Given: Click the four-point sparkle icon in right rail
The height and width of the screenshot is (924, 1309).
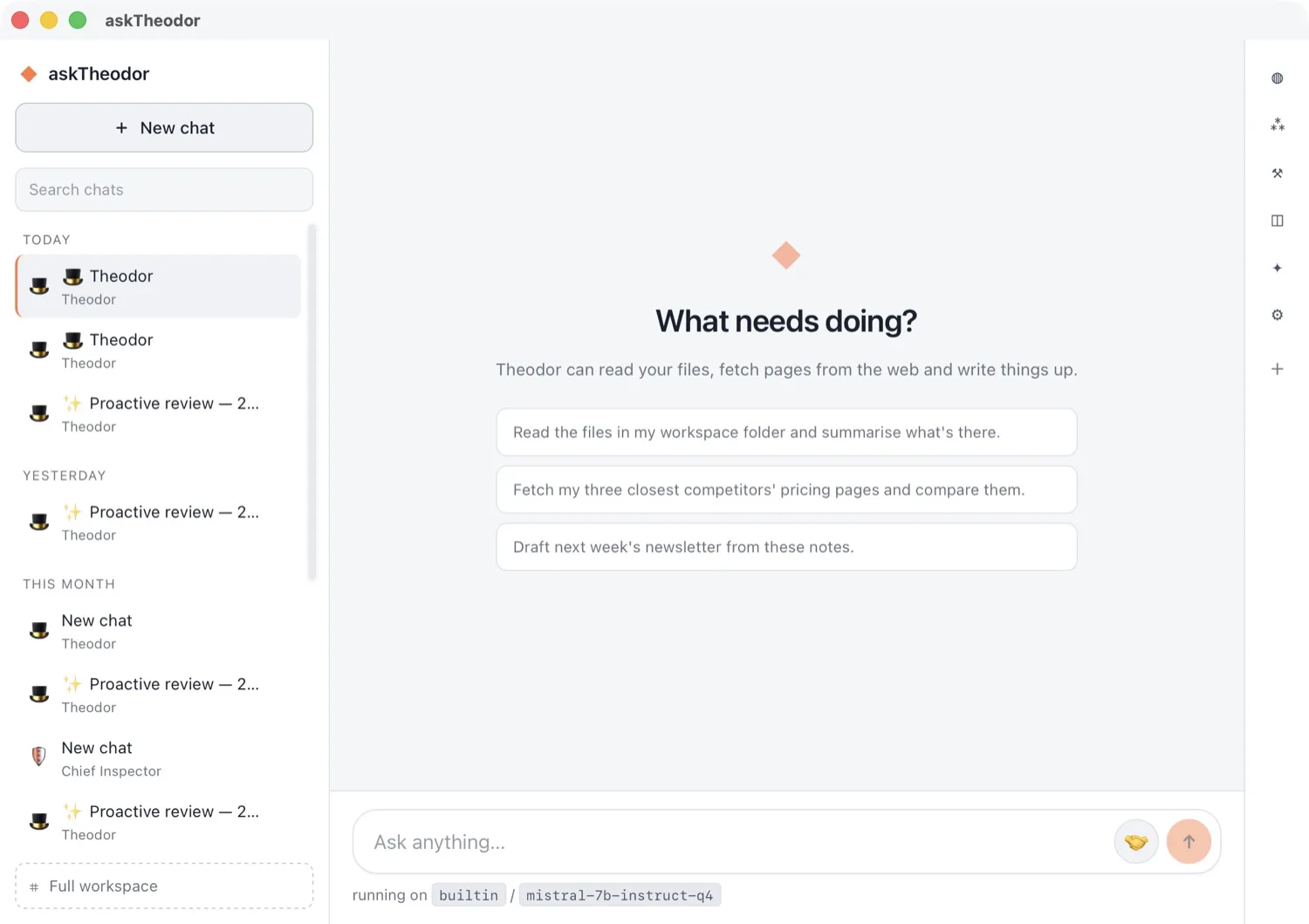Looking at the screenshot, I should [1277, 268].
